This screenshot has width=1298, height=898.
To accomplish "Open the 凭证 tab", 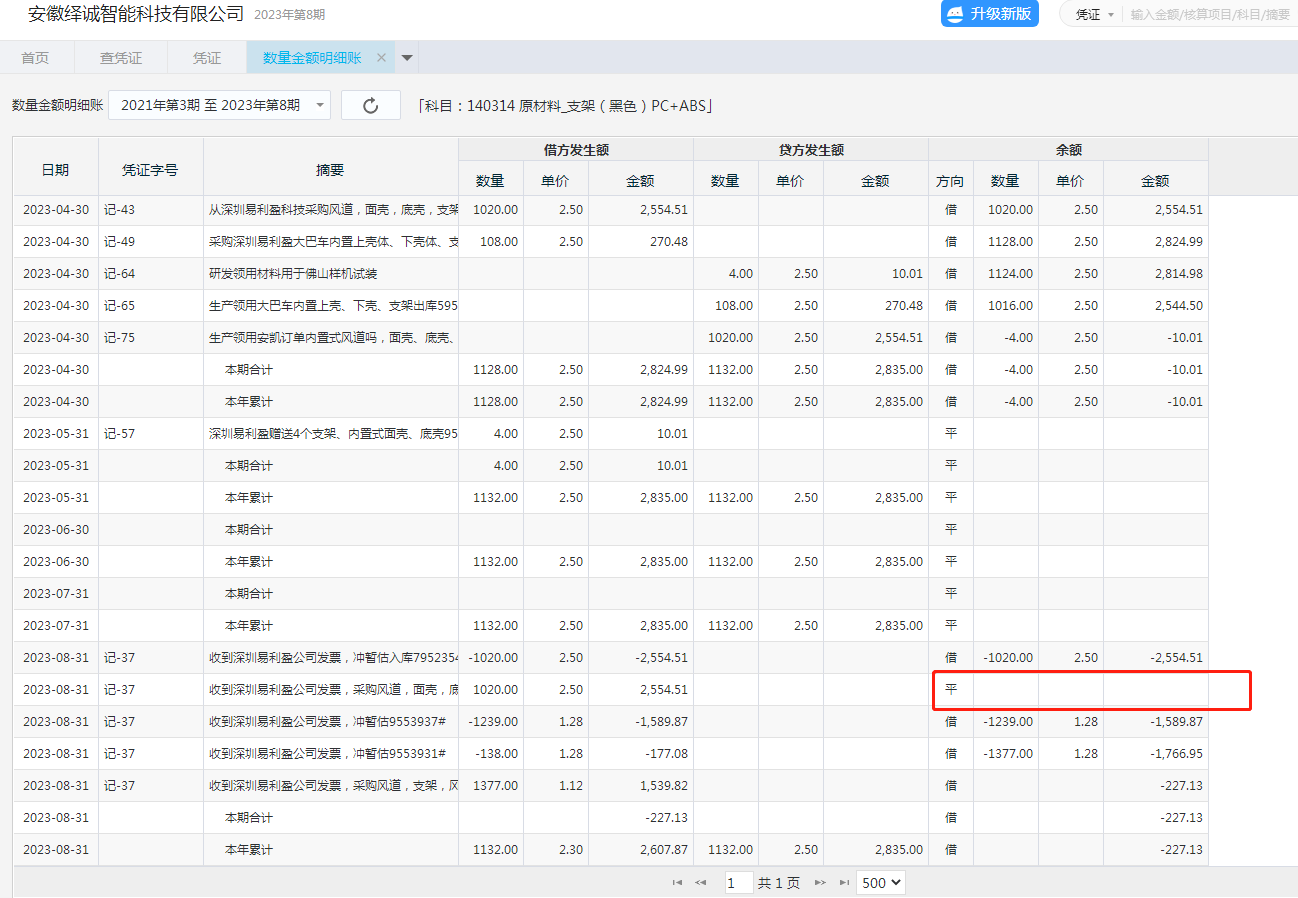I will [x=207, y=58].
